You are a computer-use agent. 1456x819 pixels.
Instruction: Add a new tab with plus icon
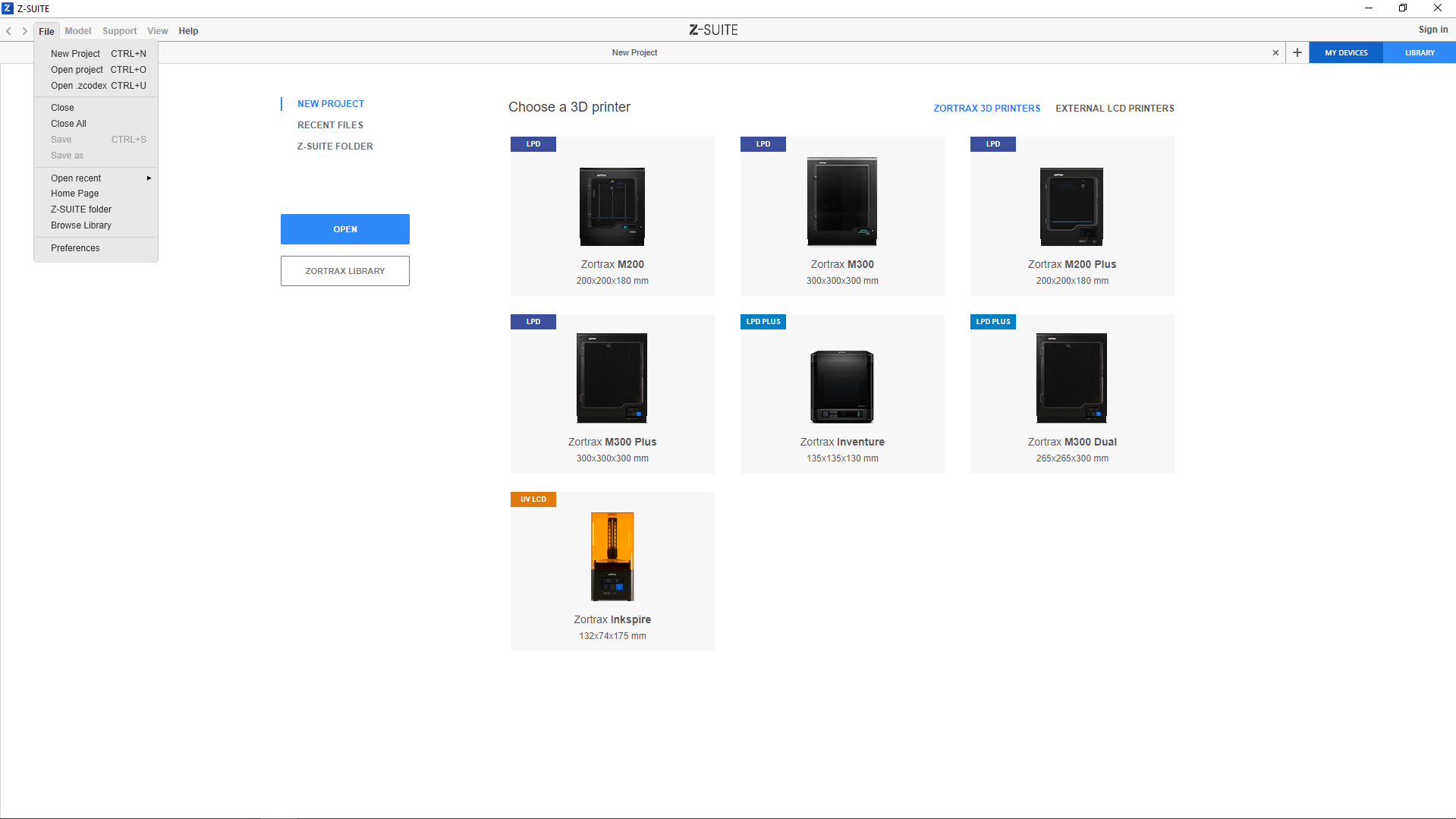[1297, 52]
